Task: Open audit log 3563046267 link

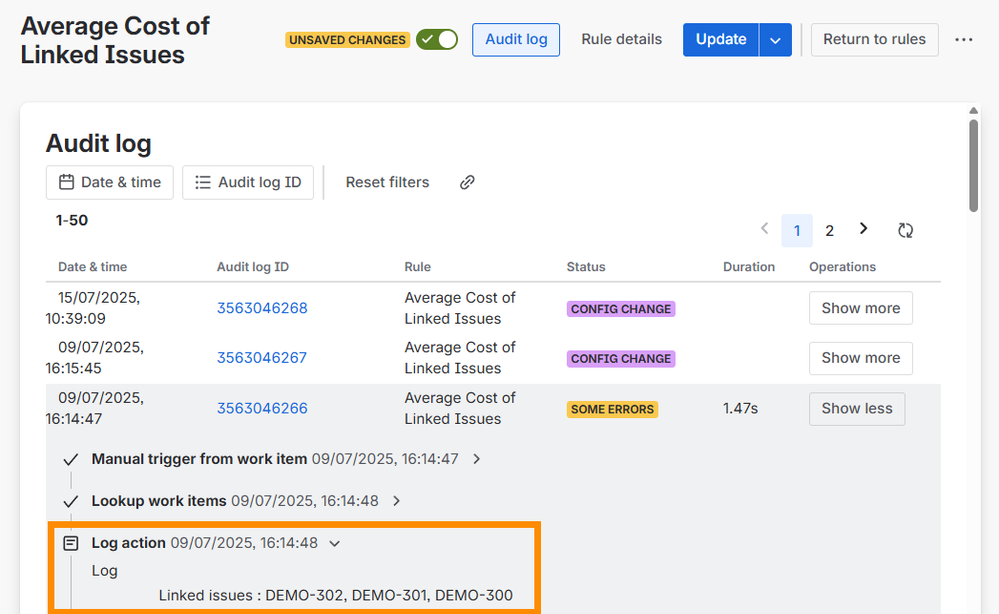Action: click(x=262, y=357)
